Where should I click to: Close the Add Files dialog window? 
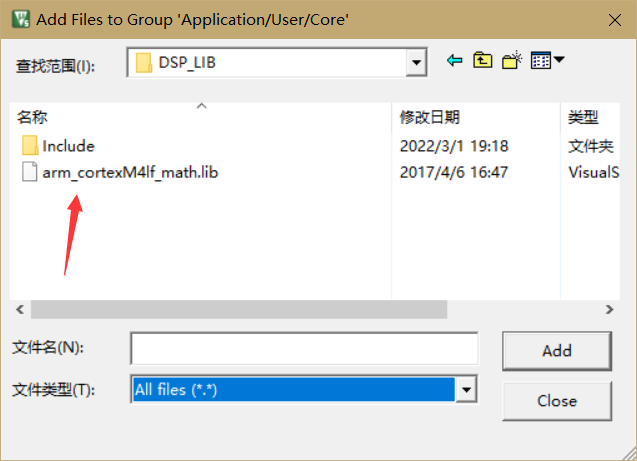coord(615,20)
